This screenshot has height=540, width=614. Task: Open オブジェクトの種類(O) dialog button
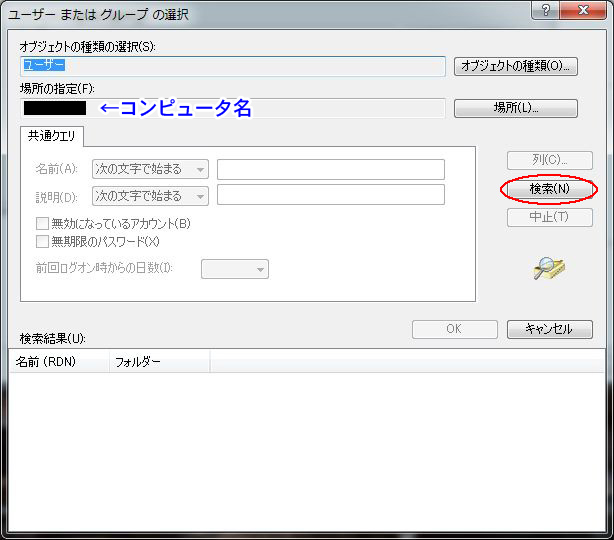(516, 66)
